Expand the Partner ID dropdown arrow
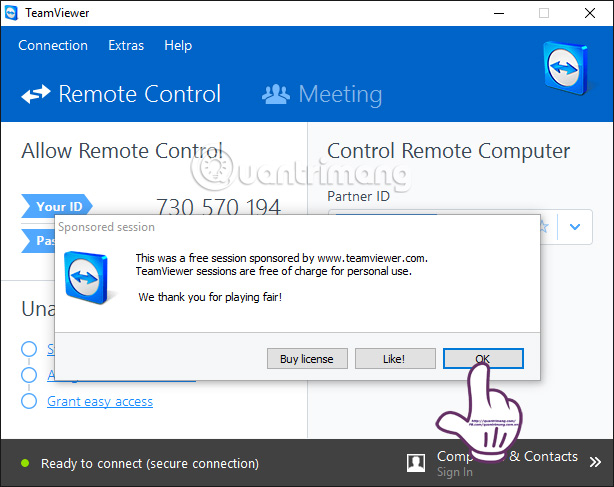Image resolution: width=614 pixels, height=487 pixels. [575, 227]
